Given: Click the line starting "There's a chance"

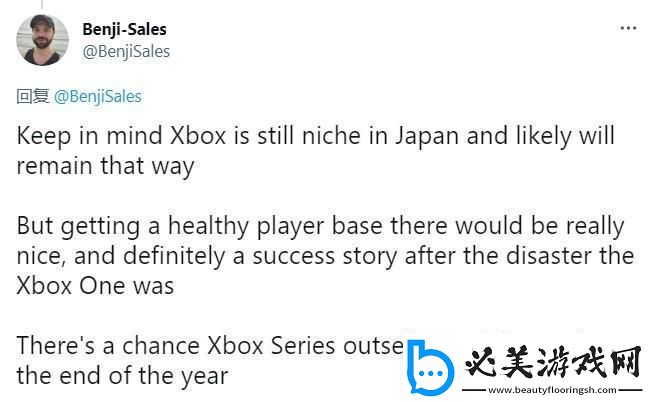Looking at the screenshot, I should (x=211, y=347).
